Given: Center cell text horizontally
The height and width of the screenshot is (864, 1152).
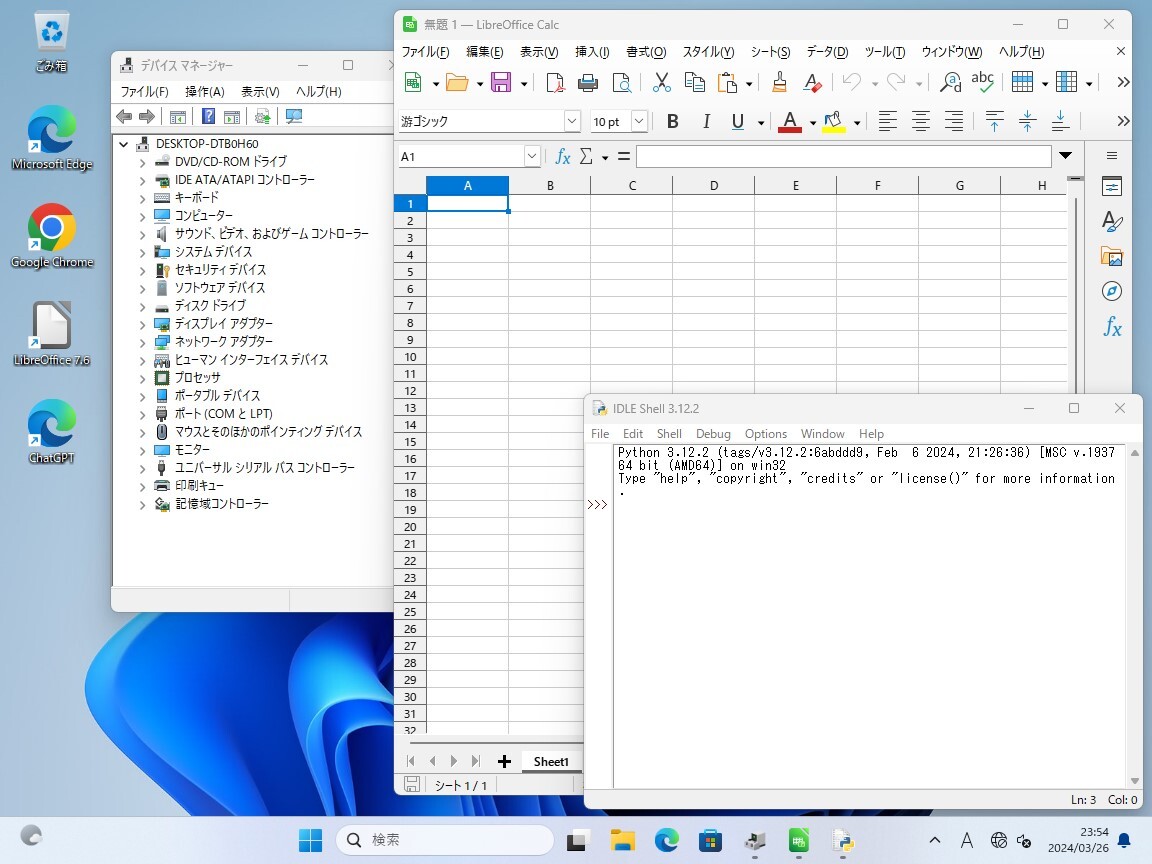Looking at the screenshot, I should point(921,121).
